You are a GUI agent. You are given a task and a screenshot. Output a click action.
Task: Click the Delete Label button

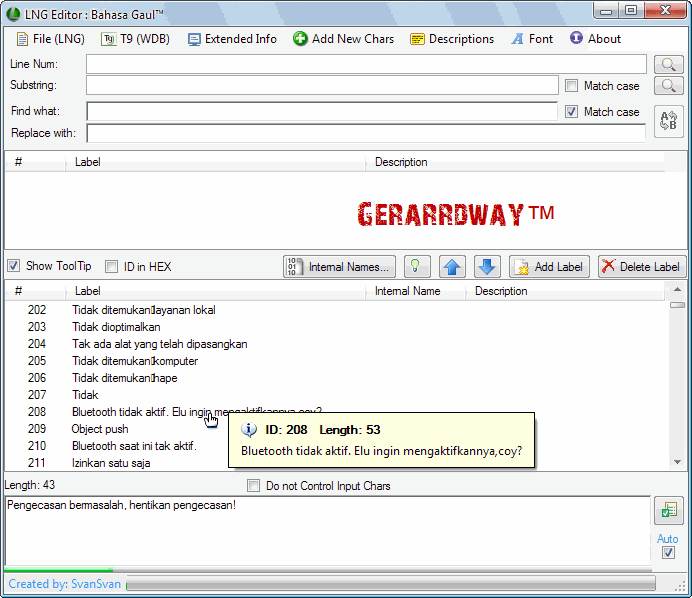click(642, 267)
